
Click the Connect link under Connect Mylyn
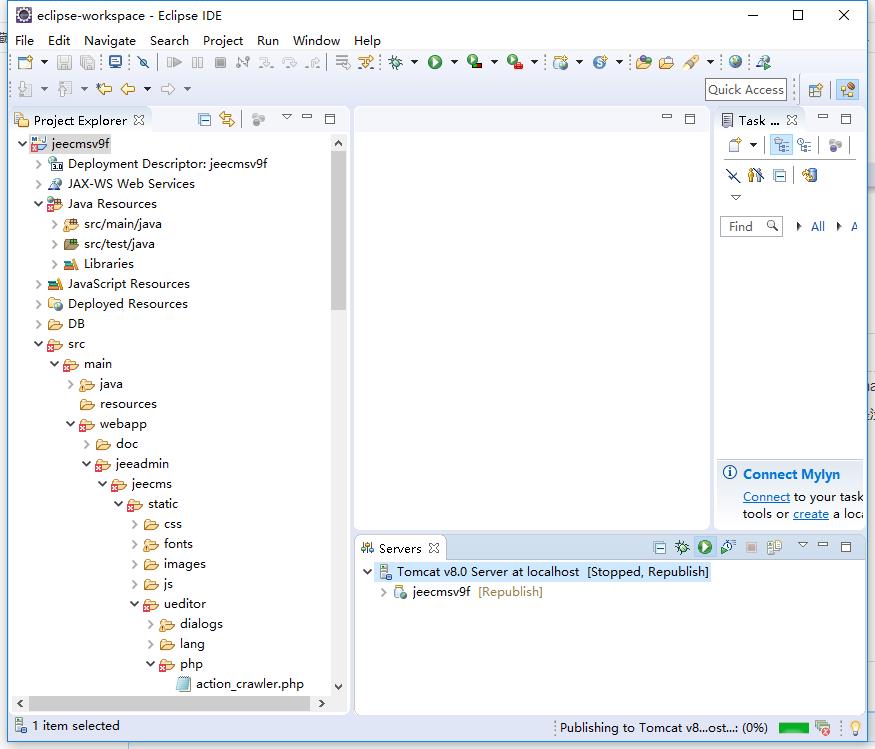click(766, 496)
